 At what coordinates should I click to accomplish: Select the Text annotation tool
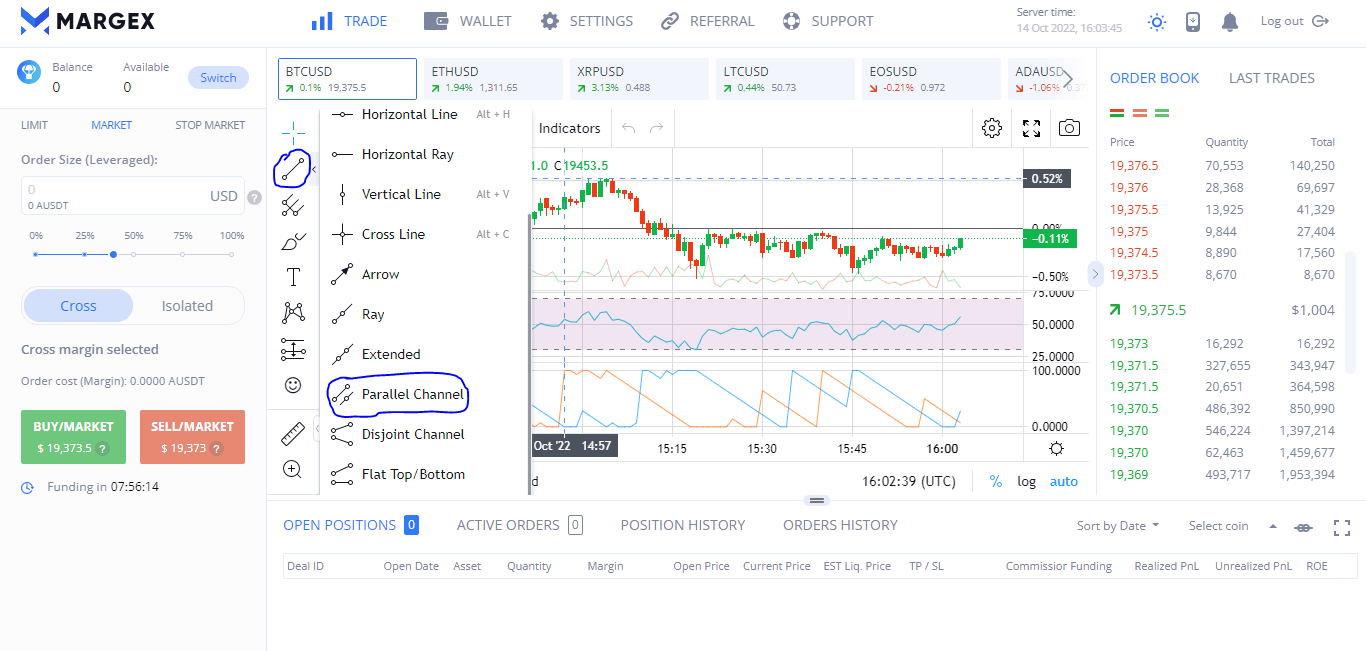pyautogui.click(x=293, y=277)
